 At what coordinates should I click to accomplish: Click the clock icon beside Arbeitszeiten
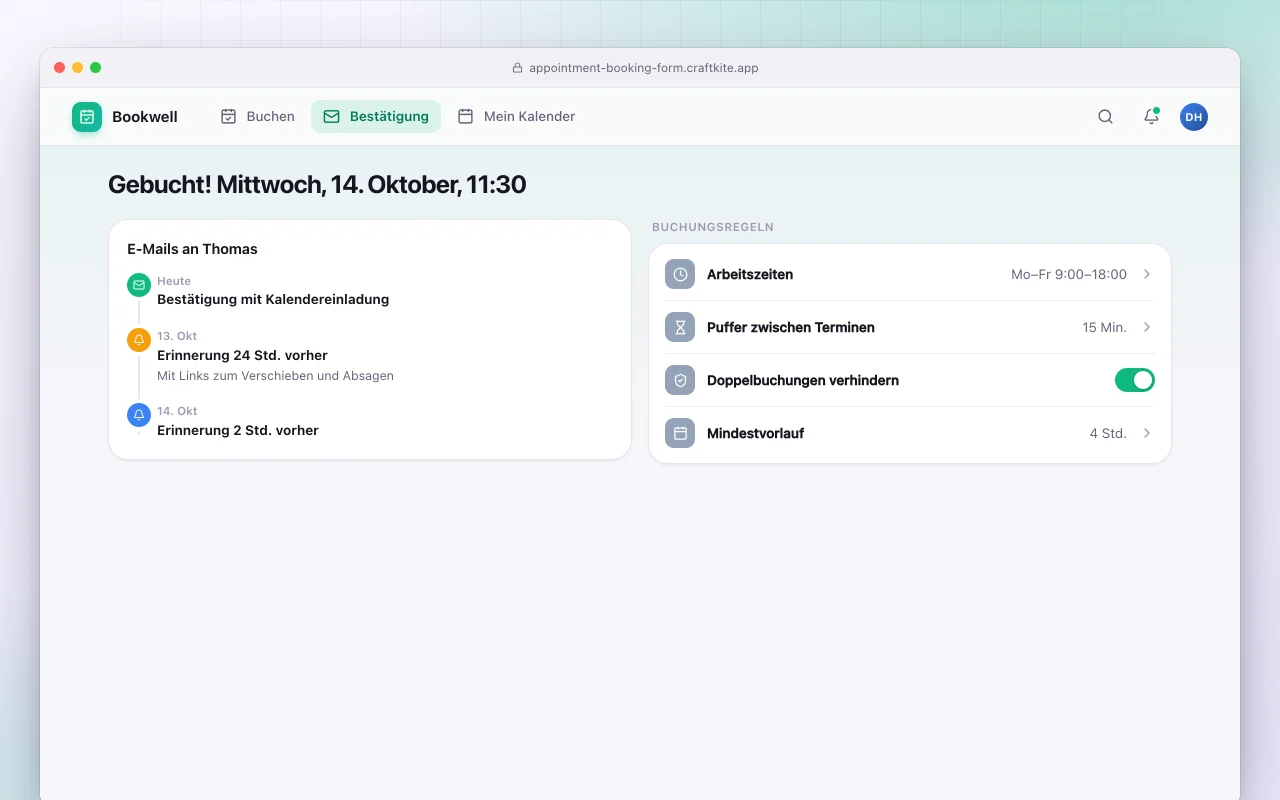[680, 274]
